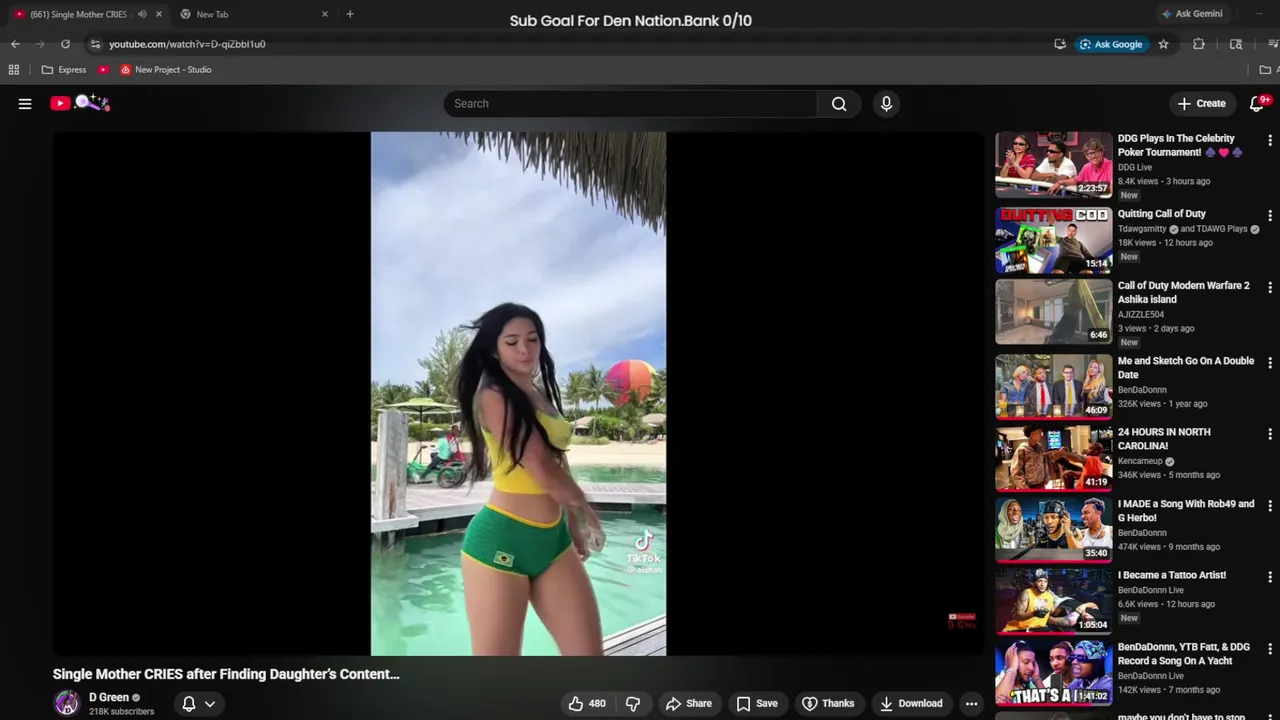Reload the current page
The image size is (1280, 720).
(x=66, y=44)
